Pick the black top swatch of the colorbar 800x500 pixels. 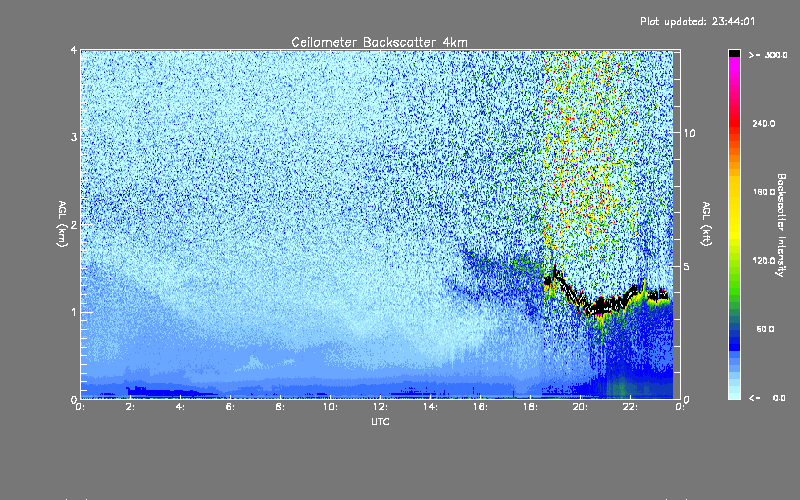coord(734,53)
